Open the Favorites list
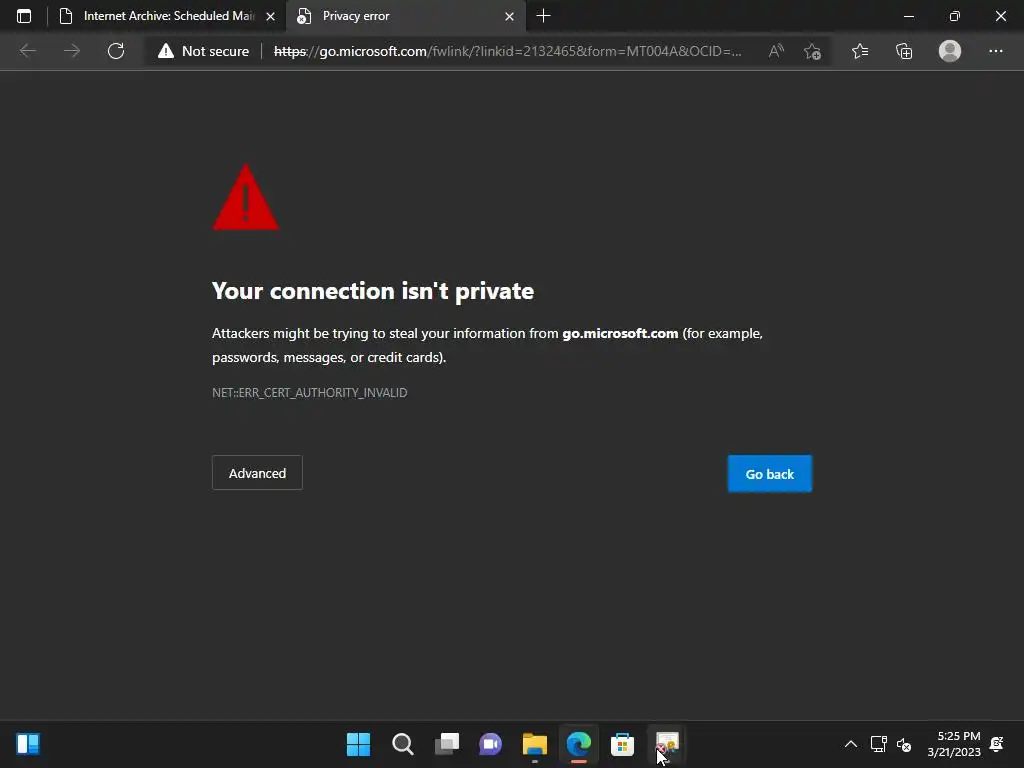Image resolution: width=1024 pixels, height=768 pixels. coord(860,51)
